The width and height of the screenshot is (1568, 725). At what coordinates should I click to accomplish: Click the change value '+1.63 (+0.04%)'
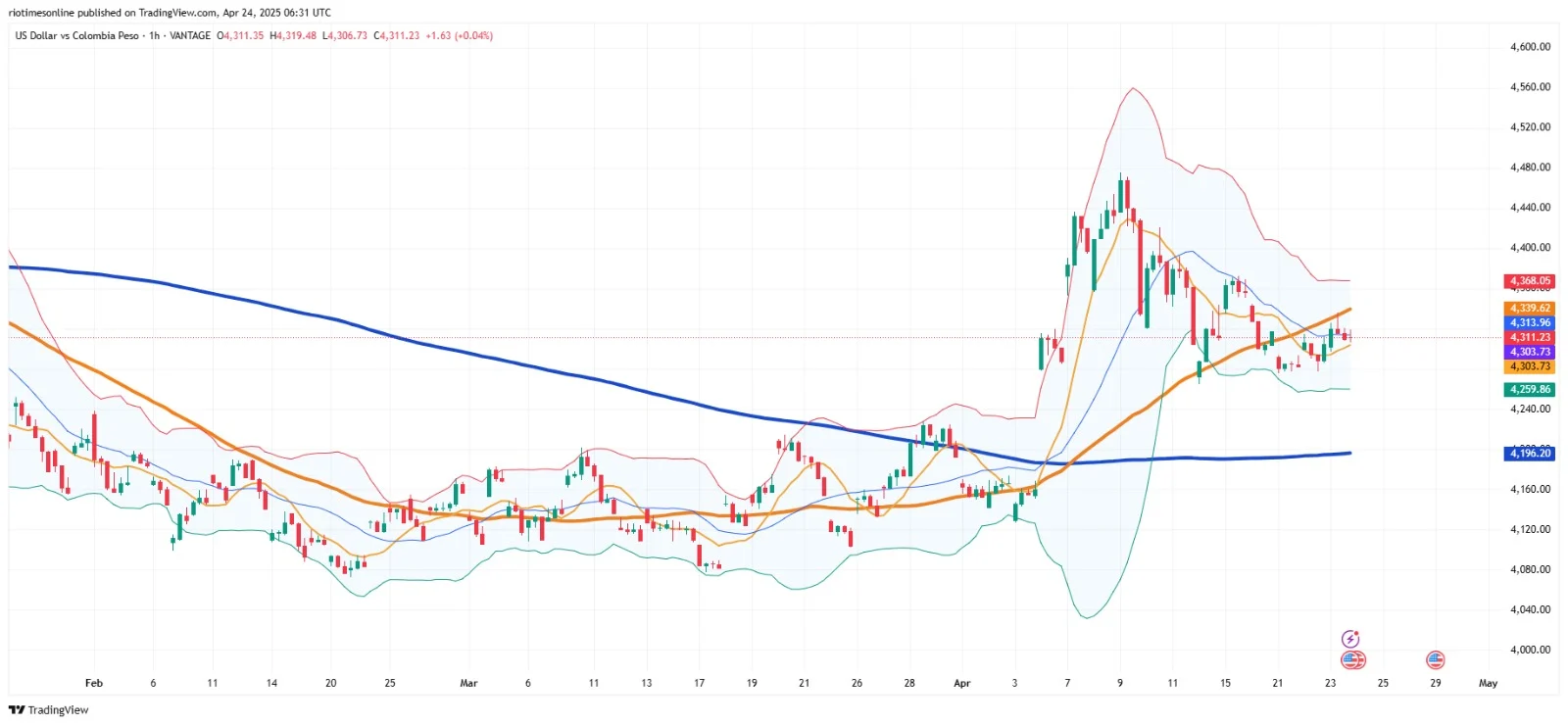[459, 36]
